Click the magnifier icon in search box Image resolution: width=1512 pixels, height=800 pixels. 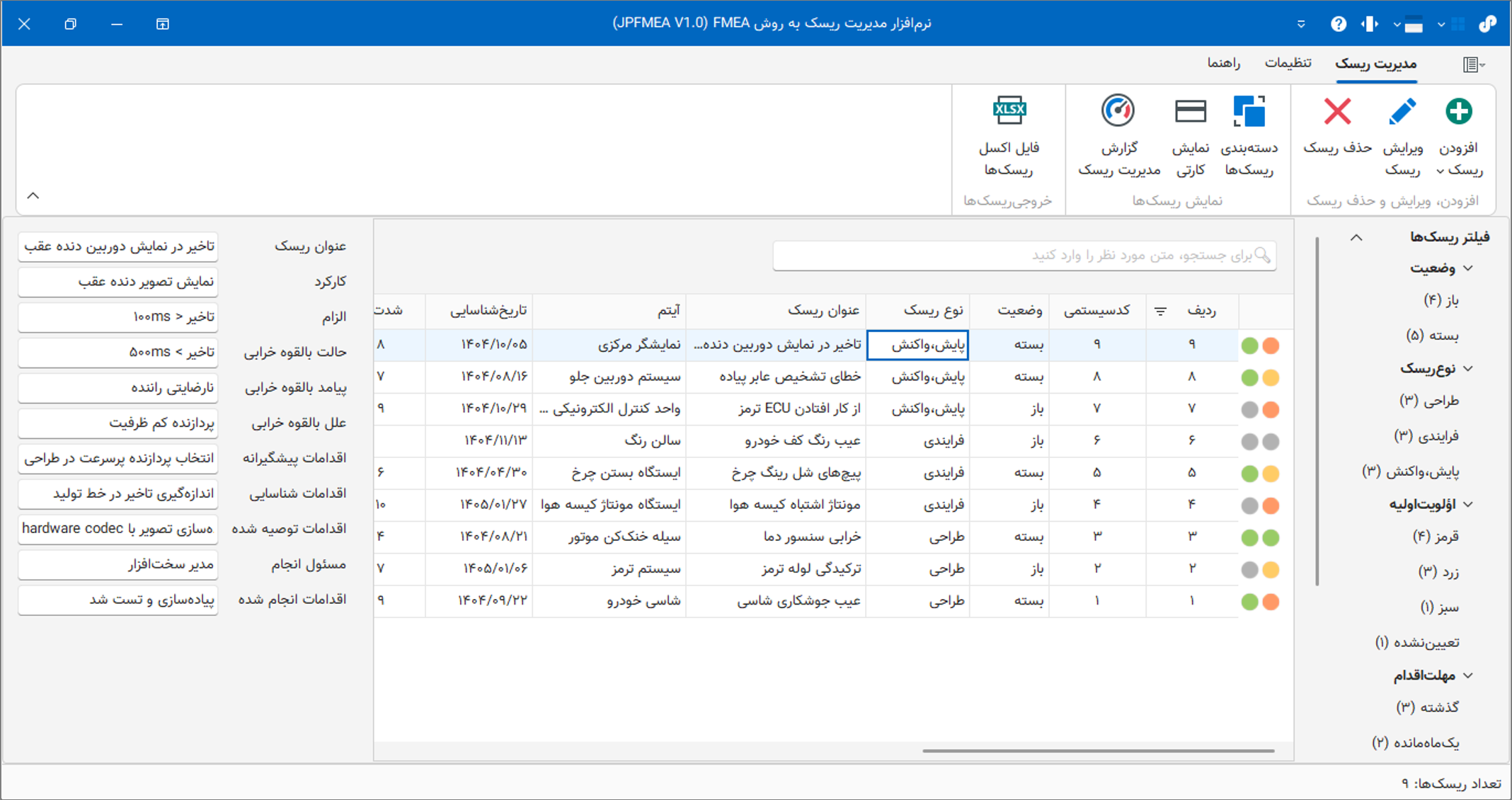click(1263, 255)
